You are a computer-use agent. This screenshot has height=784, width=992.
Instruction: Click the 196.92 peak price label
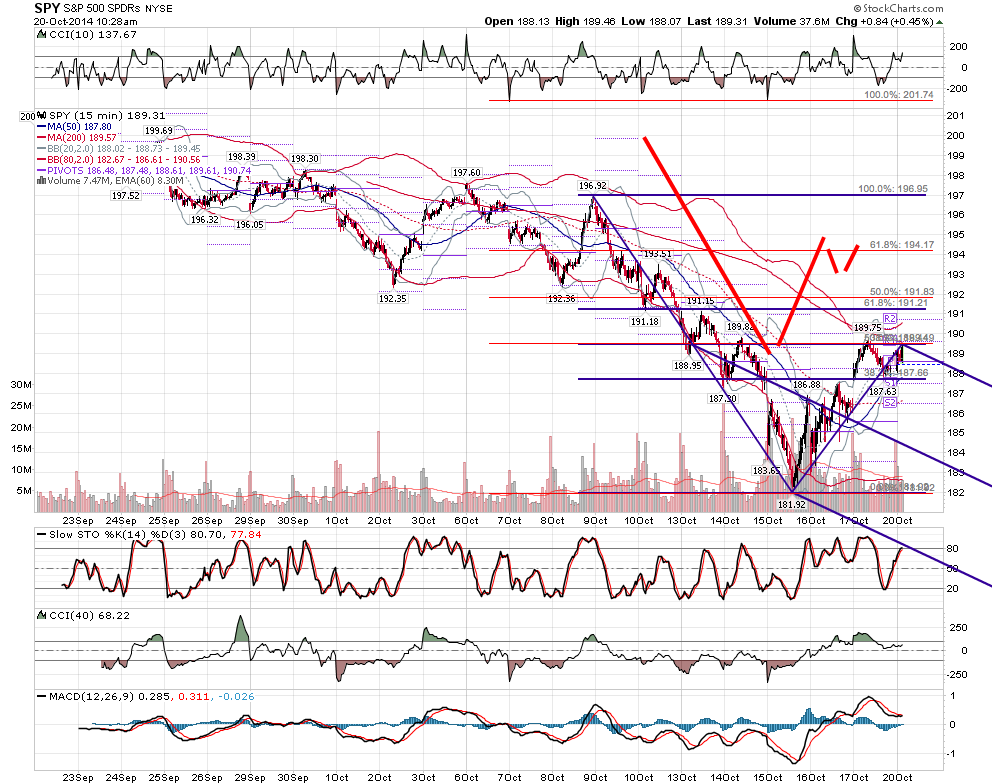(x=593, y=185)
